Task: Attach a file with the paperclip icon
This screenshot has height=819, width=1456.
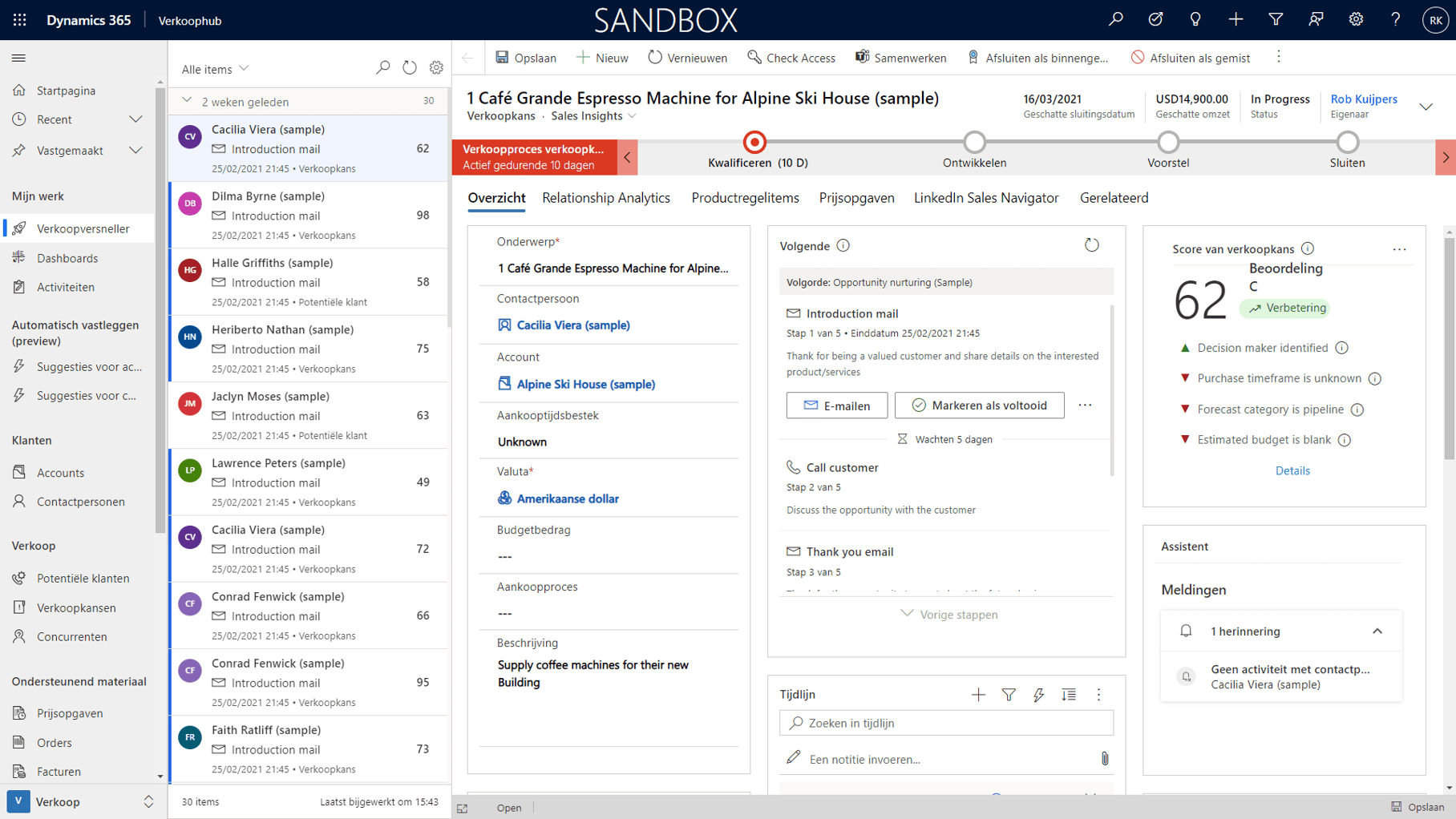Action: [1104, 759]
